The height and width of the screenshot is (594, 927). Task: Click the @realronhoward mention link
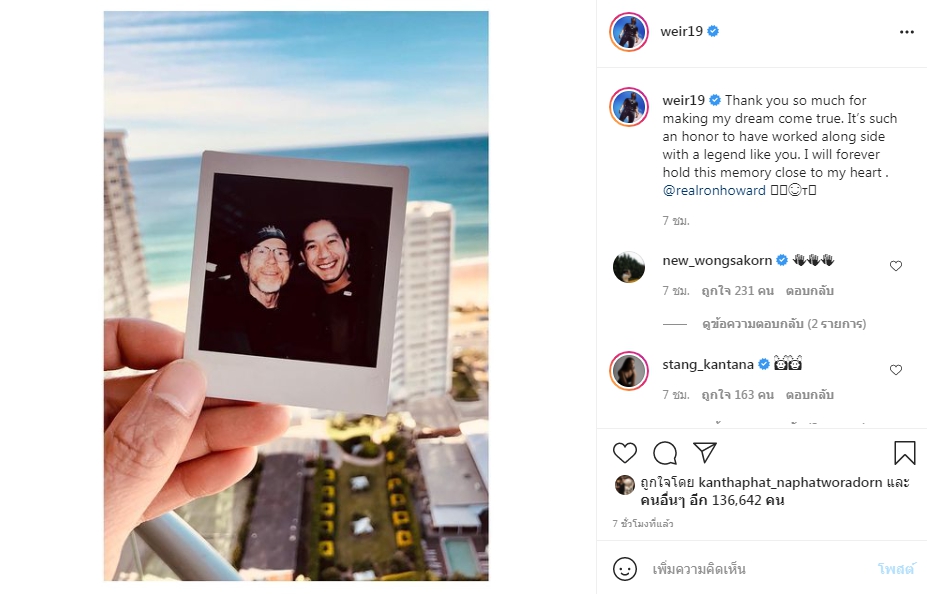pyautogui.click(x=714, y=190)
